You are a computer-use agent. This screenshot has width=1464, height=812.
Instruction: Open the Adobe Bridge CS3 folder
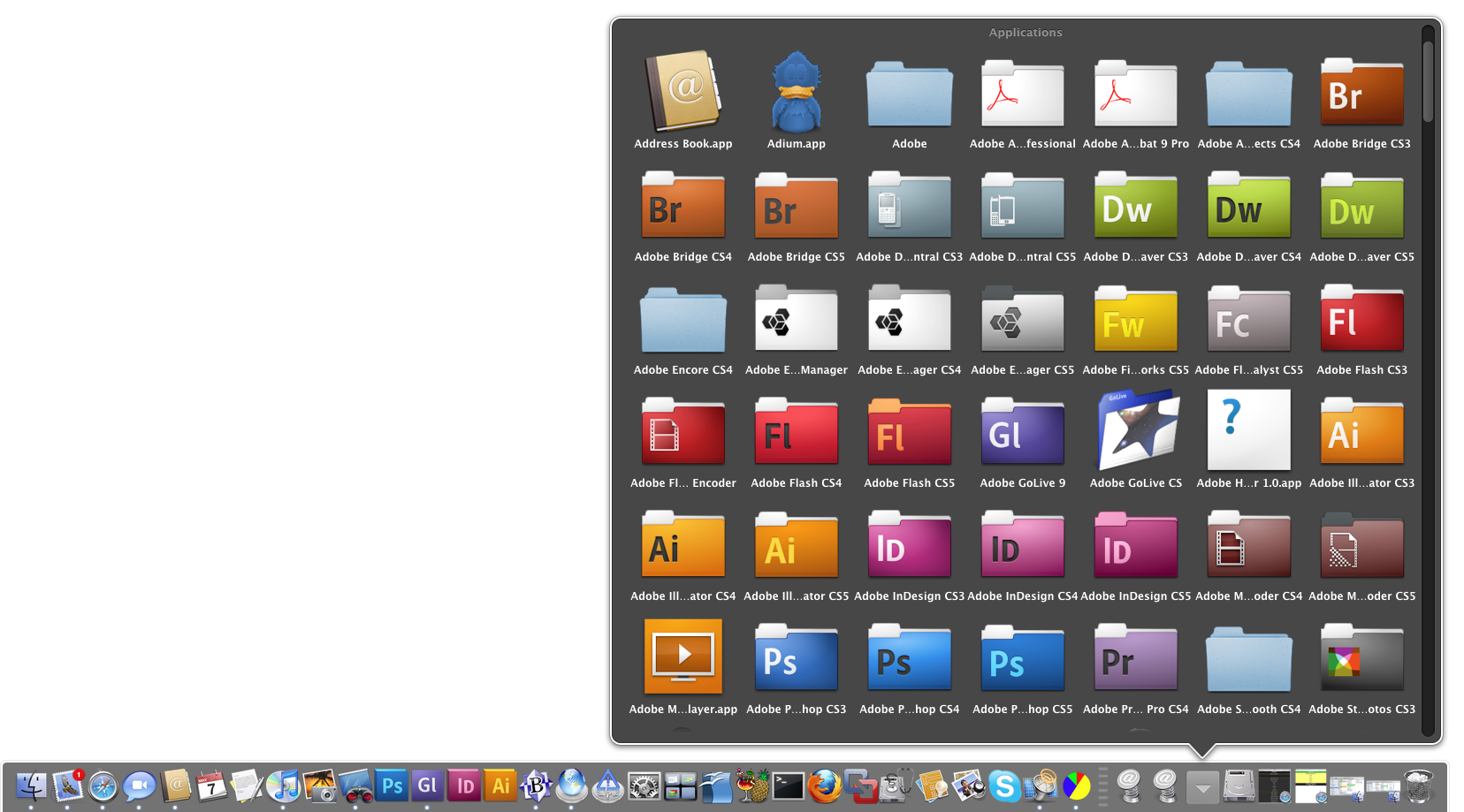pos(1361,93)
